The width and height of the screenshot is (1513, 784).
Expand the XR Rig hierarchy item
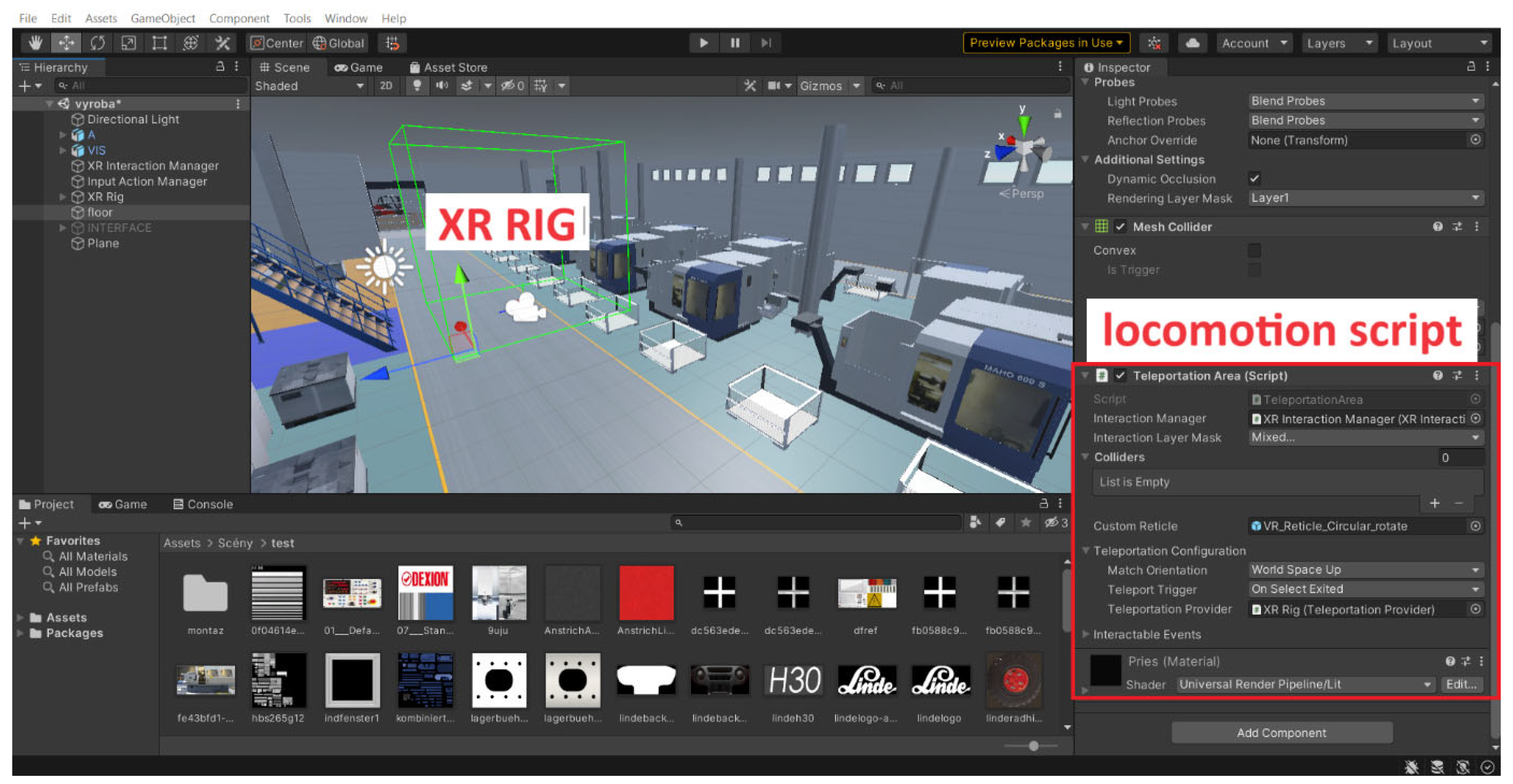pos(63,197)
